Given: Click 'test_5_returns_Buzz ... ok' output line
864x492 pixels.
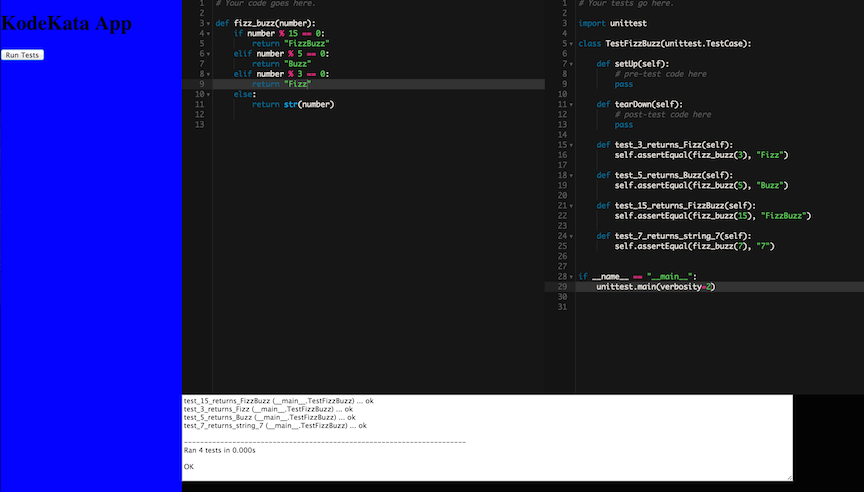Looking at the screenshot, I should tap(269, 418).
